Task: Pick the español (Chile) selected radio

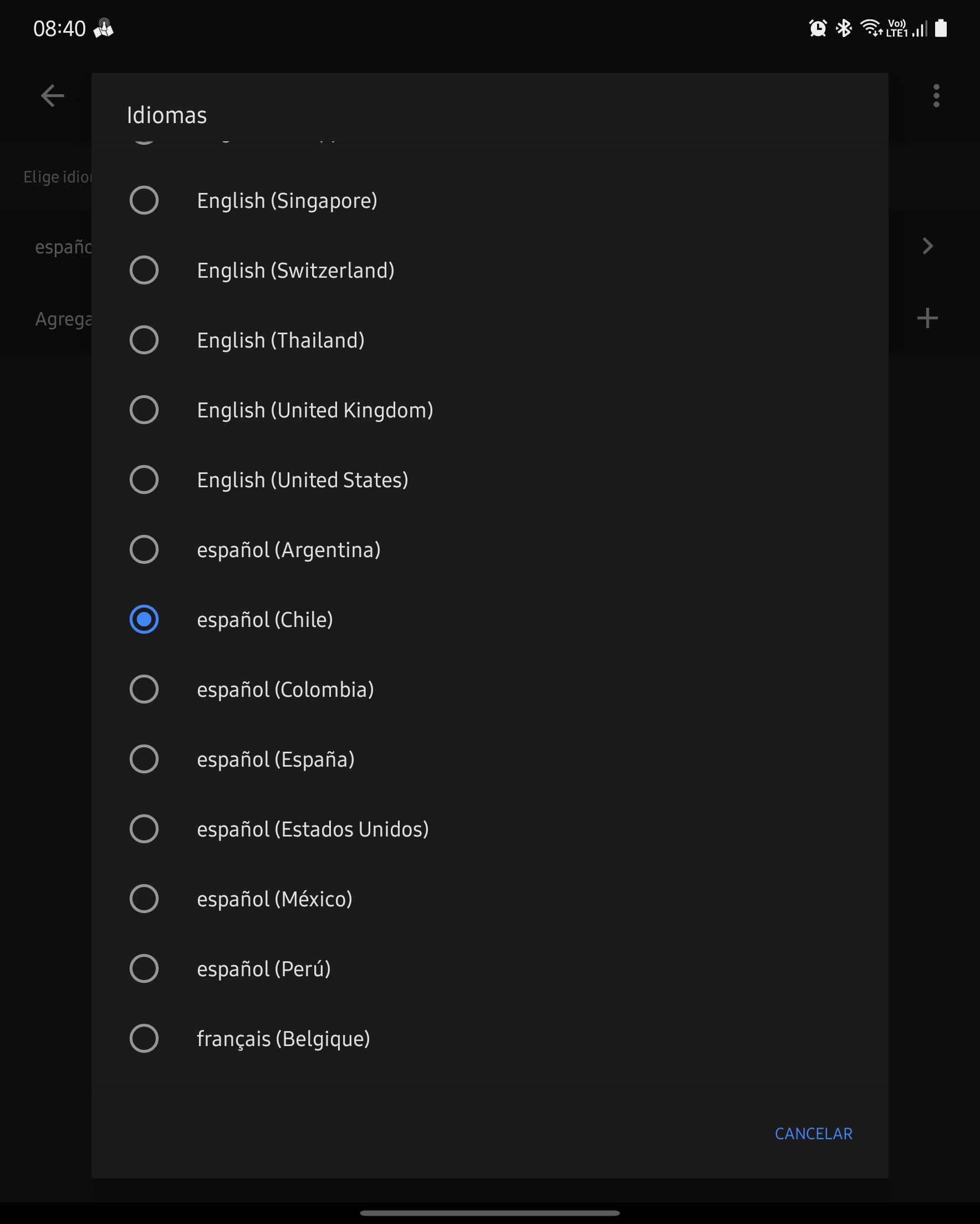Action: click(144, 619)
